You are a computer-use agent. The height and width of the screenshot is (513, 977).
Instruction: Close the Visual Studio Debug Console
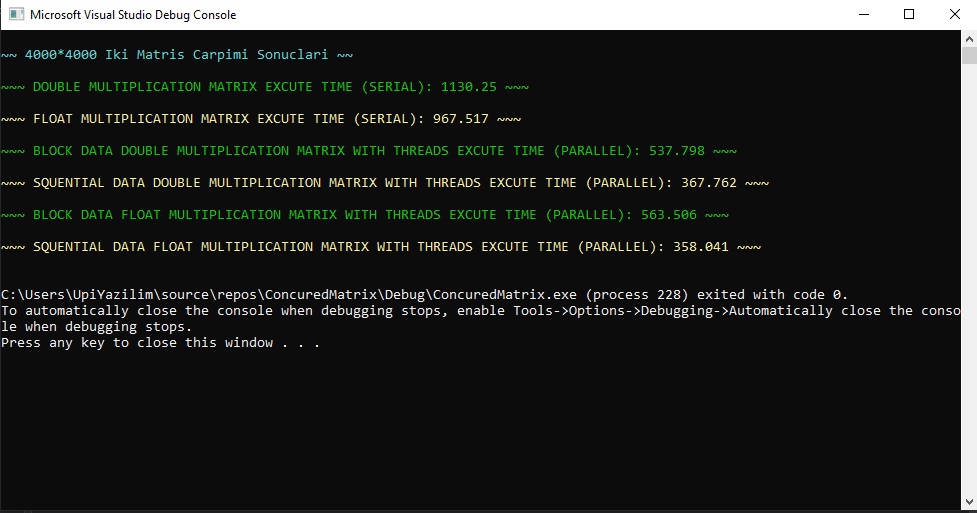coord(954,15)
